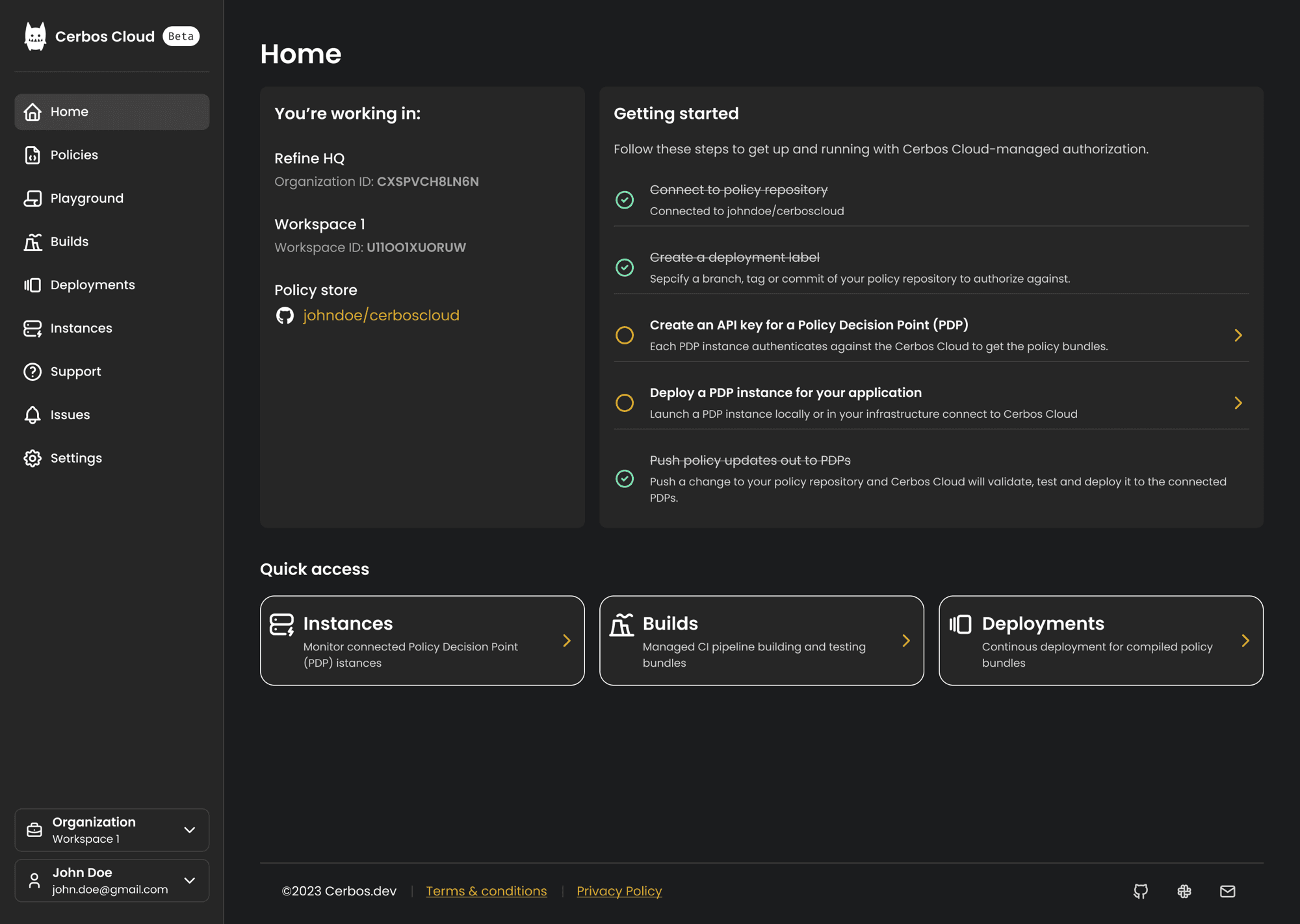Open Terms & conditions link

[x=486, y=891]
